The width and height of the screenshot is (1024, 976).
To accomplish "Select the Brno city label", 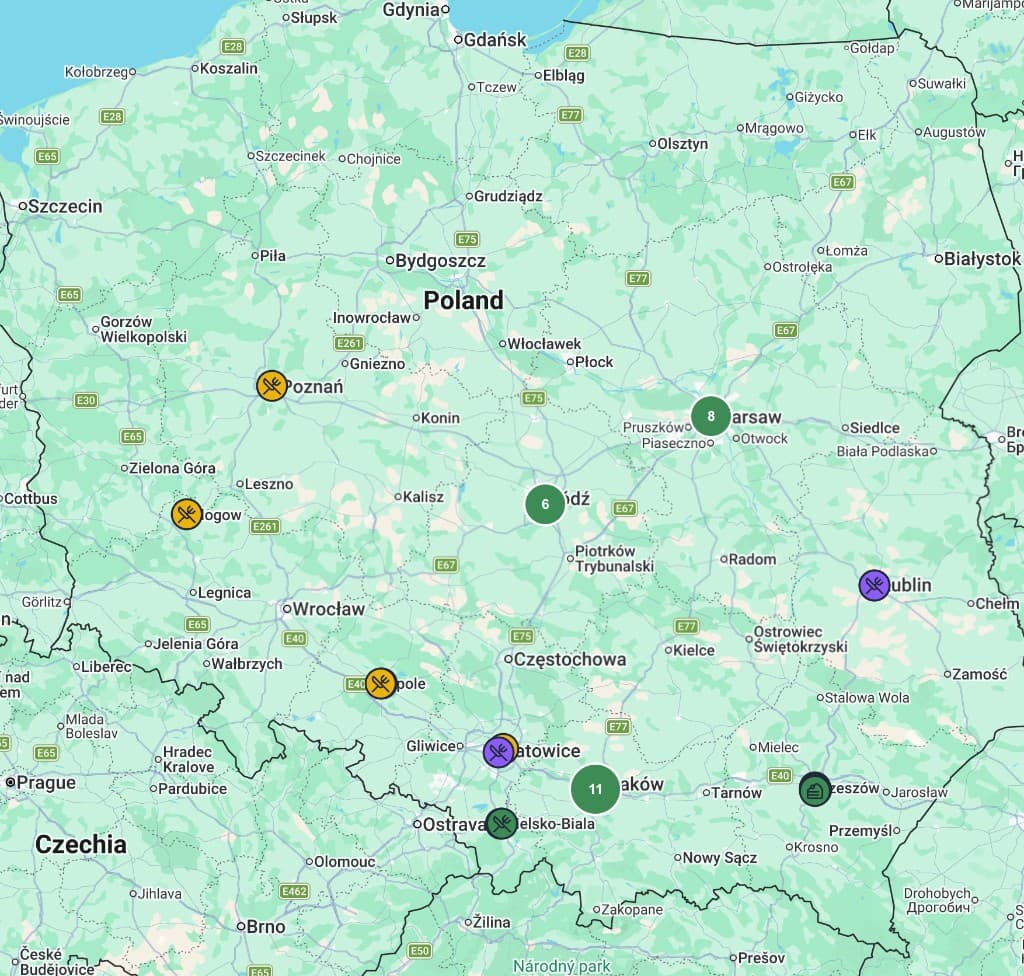I will point(266,926).
